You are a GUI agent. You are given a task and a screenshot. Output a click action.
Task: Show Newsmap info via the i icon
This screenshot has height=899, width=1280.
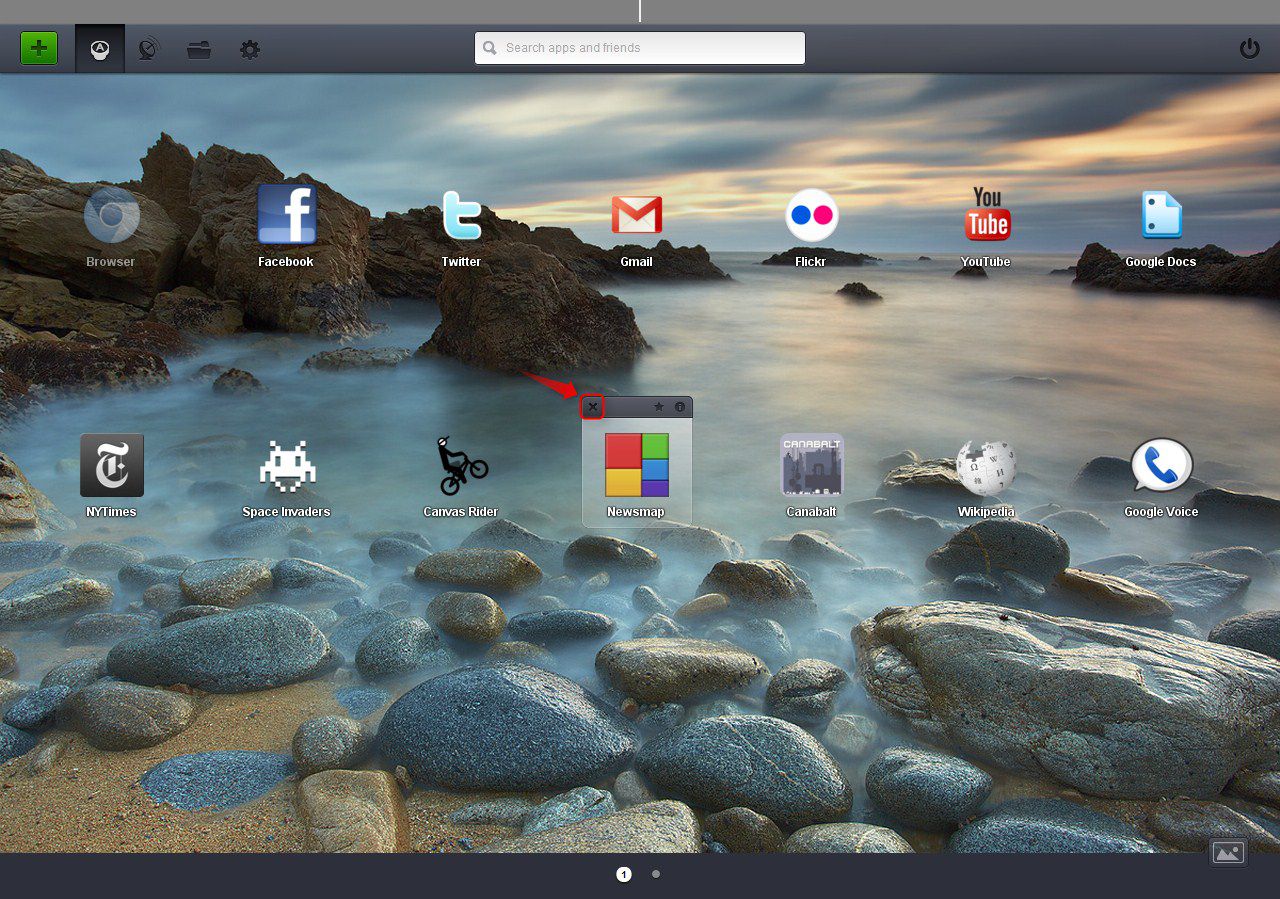680,407
